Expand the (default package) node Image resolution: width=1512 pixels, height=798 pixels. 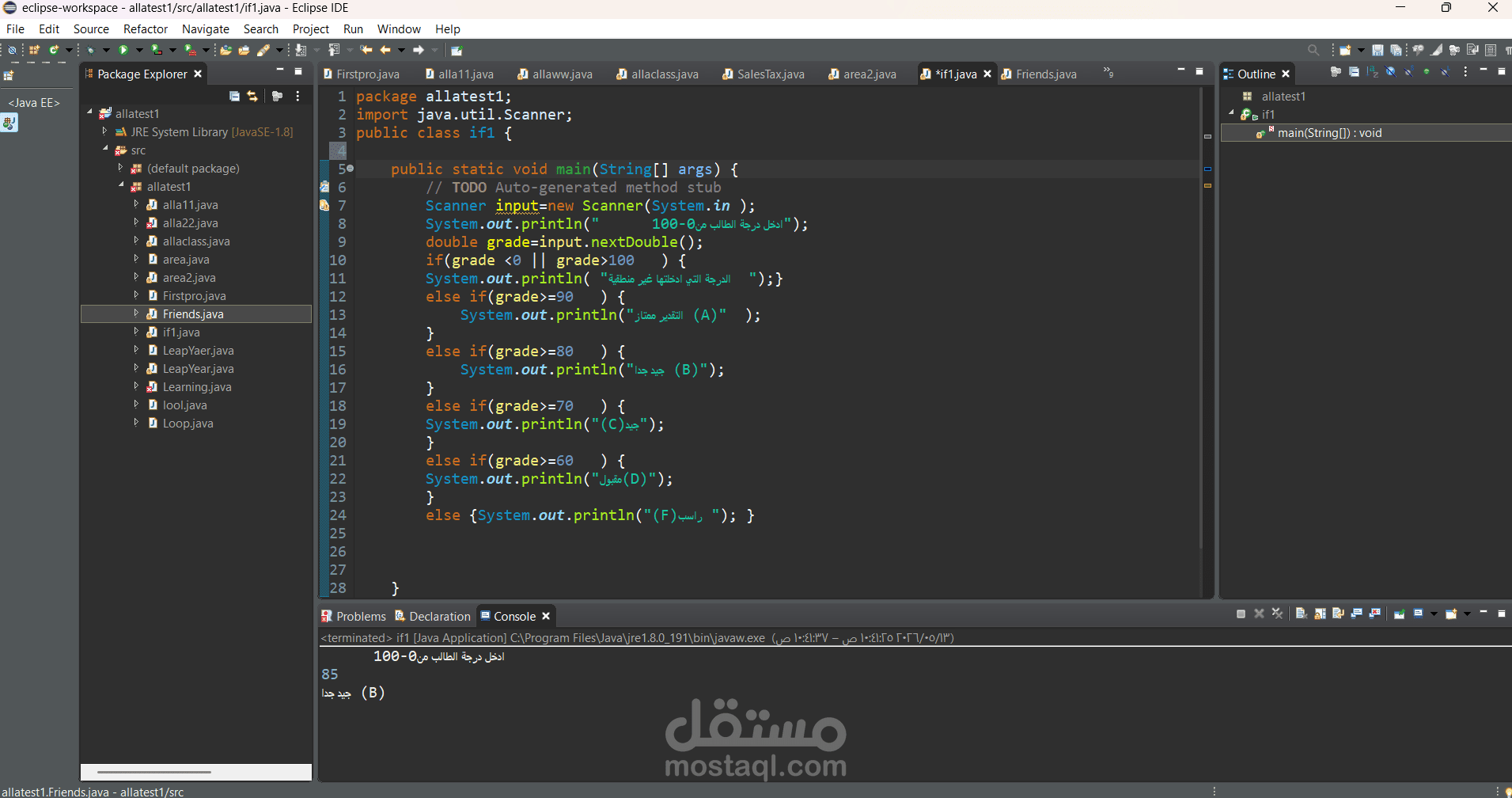tap(120, 167)
